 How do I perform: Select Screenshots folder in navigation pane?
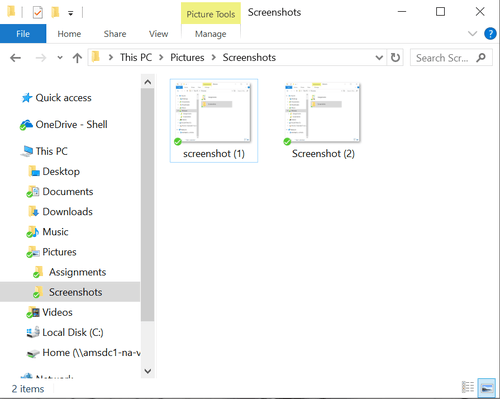click(x=70, y=292)
